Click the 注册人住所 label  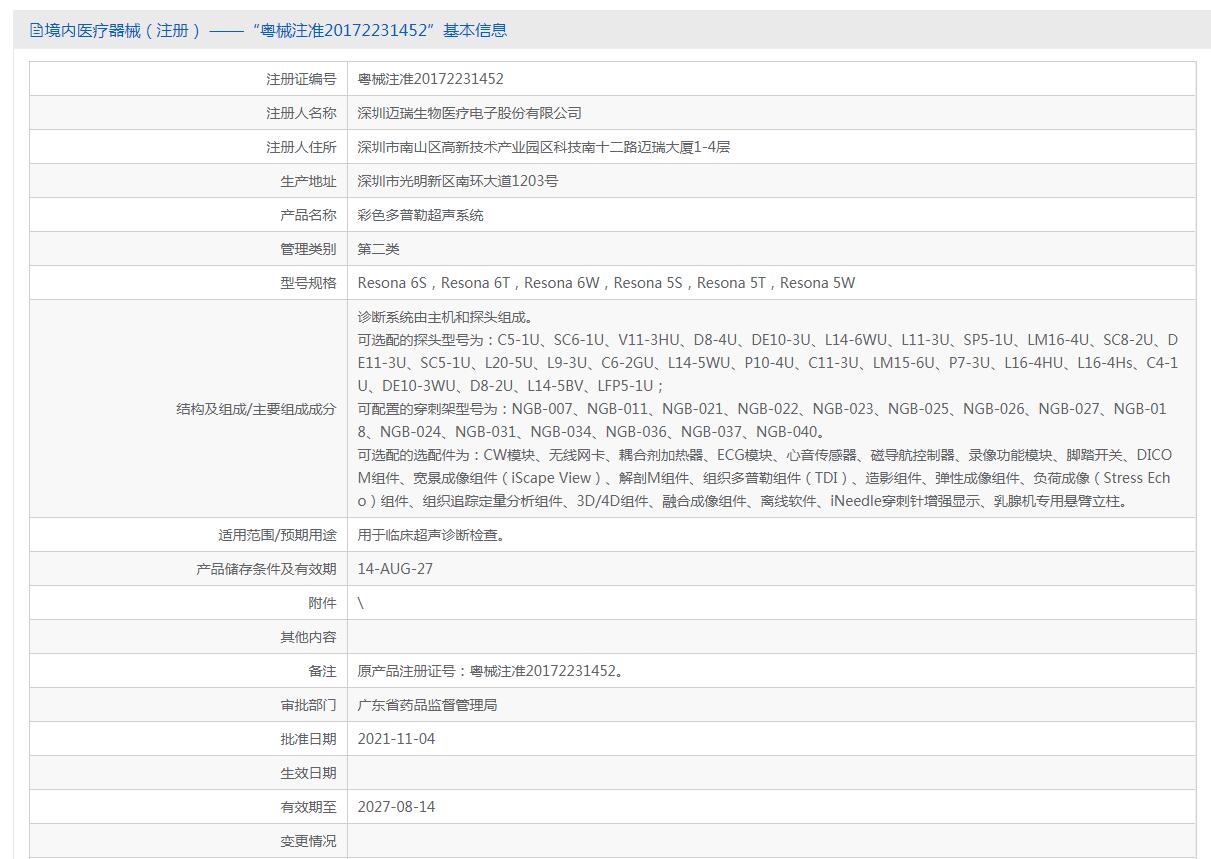tap(301, 147)
